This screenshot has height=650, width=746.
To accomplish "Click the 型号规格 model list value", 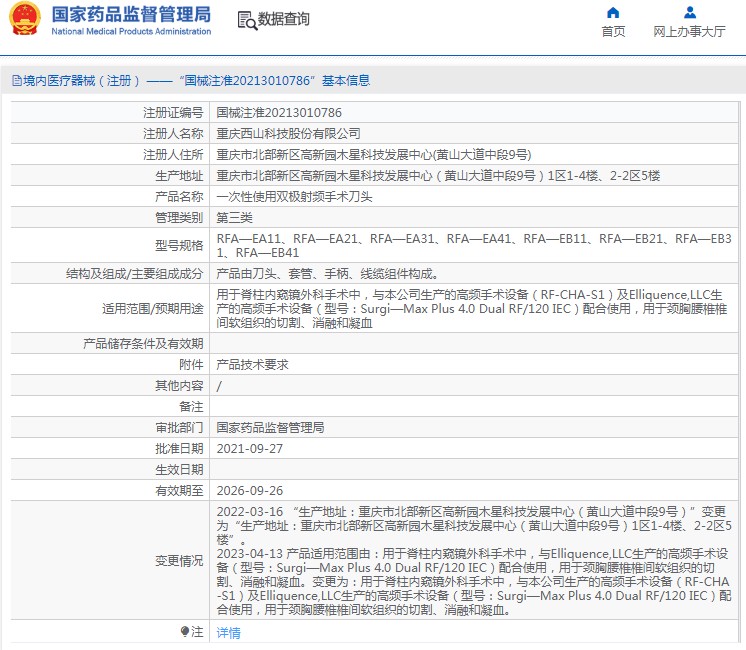I will click(474, 246).
